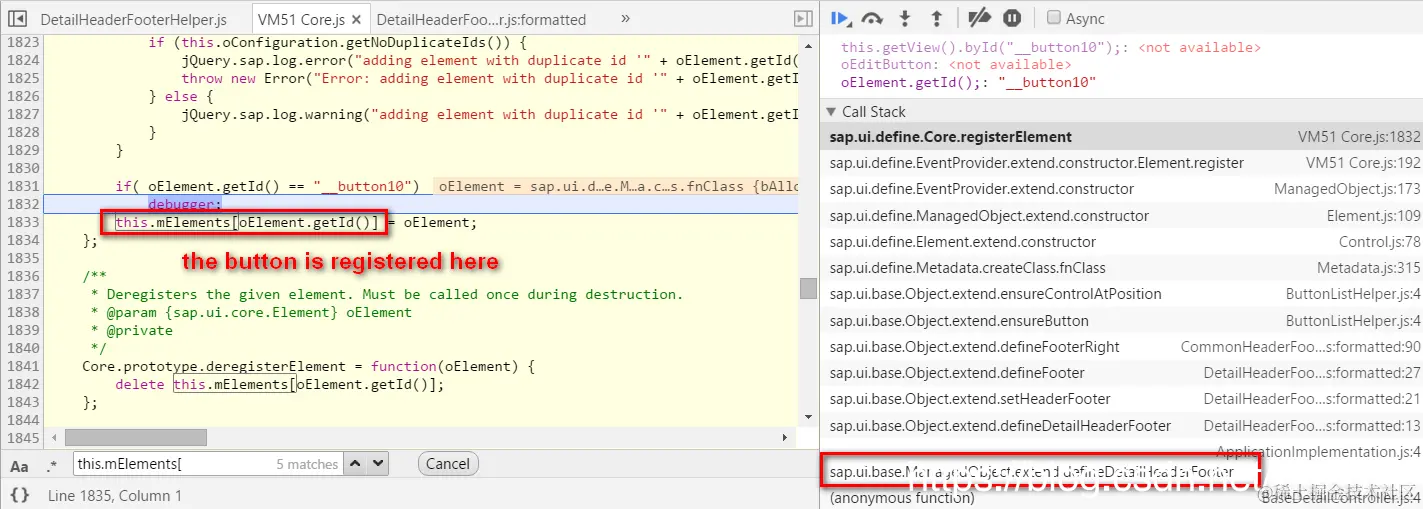This screenshot has height=509, width=1423.
Task: Pretty print the source with braces icon
Action: pyautogui.click(x=19, y=495)
